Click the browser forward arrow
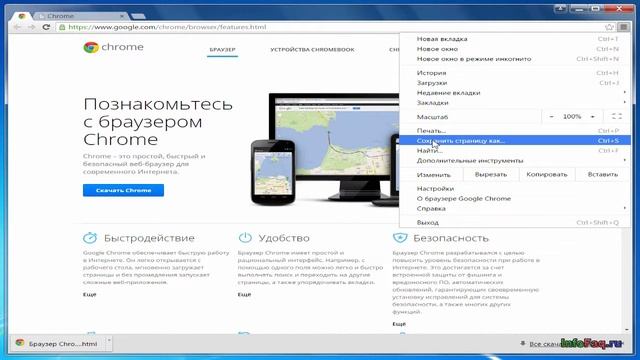This screenshot has width=640, height=360. [x=32, y=27]
